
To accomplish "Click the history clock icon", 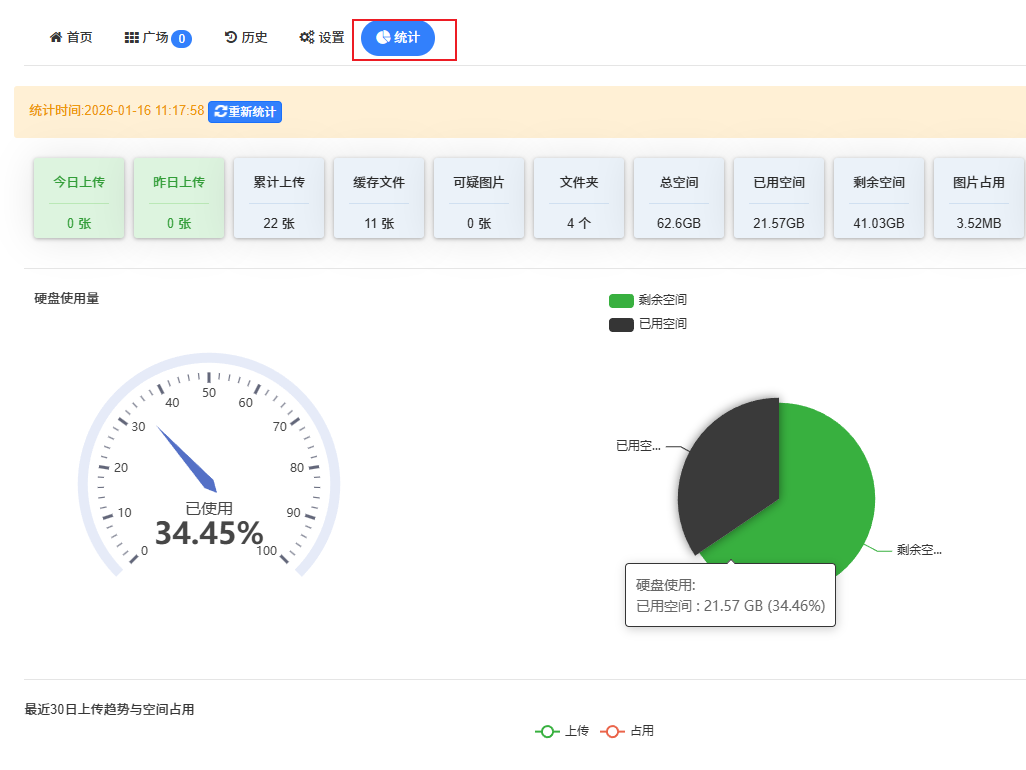I will point(230,37).
